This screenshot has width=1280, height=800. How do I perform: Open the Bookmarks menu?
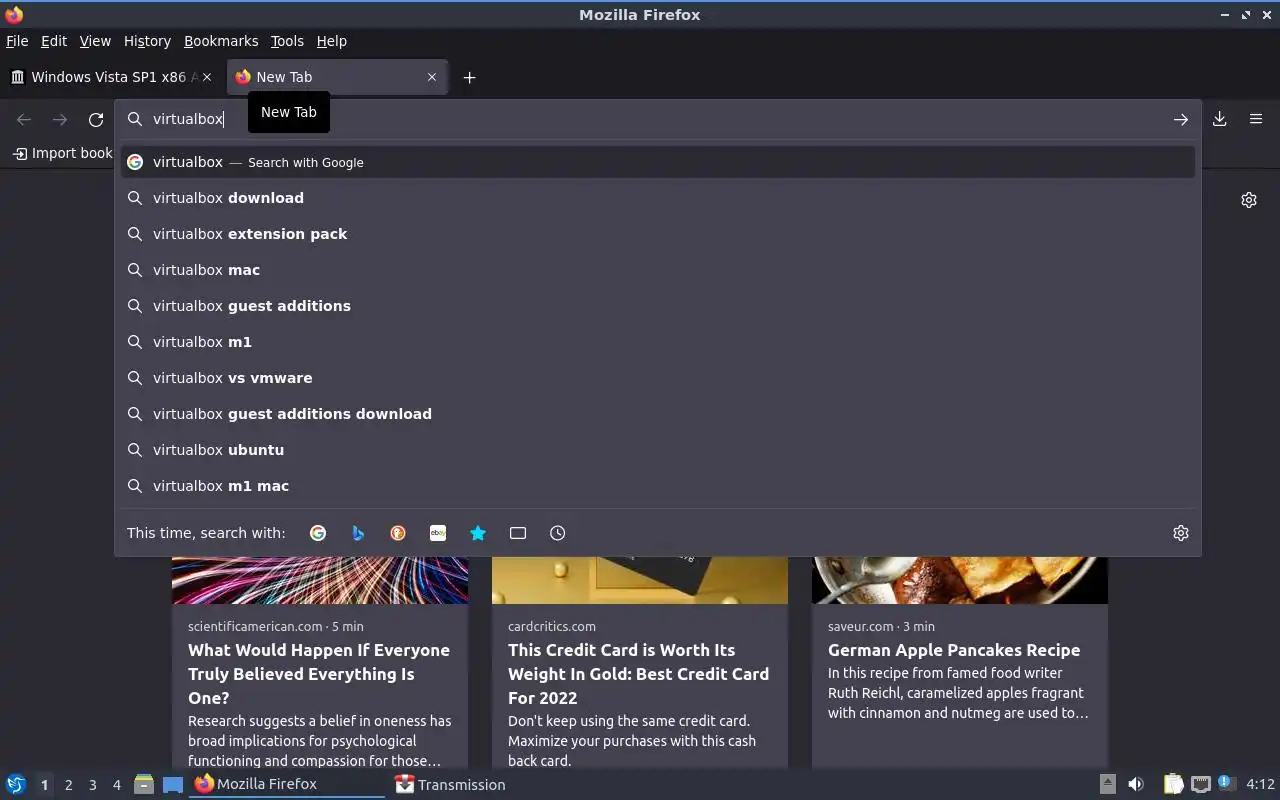click(x=221, y=41)
